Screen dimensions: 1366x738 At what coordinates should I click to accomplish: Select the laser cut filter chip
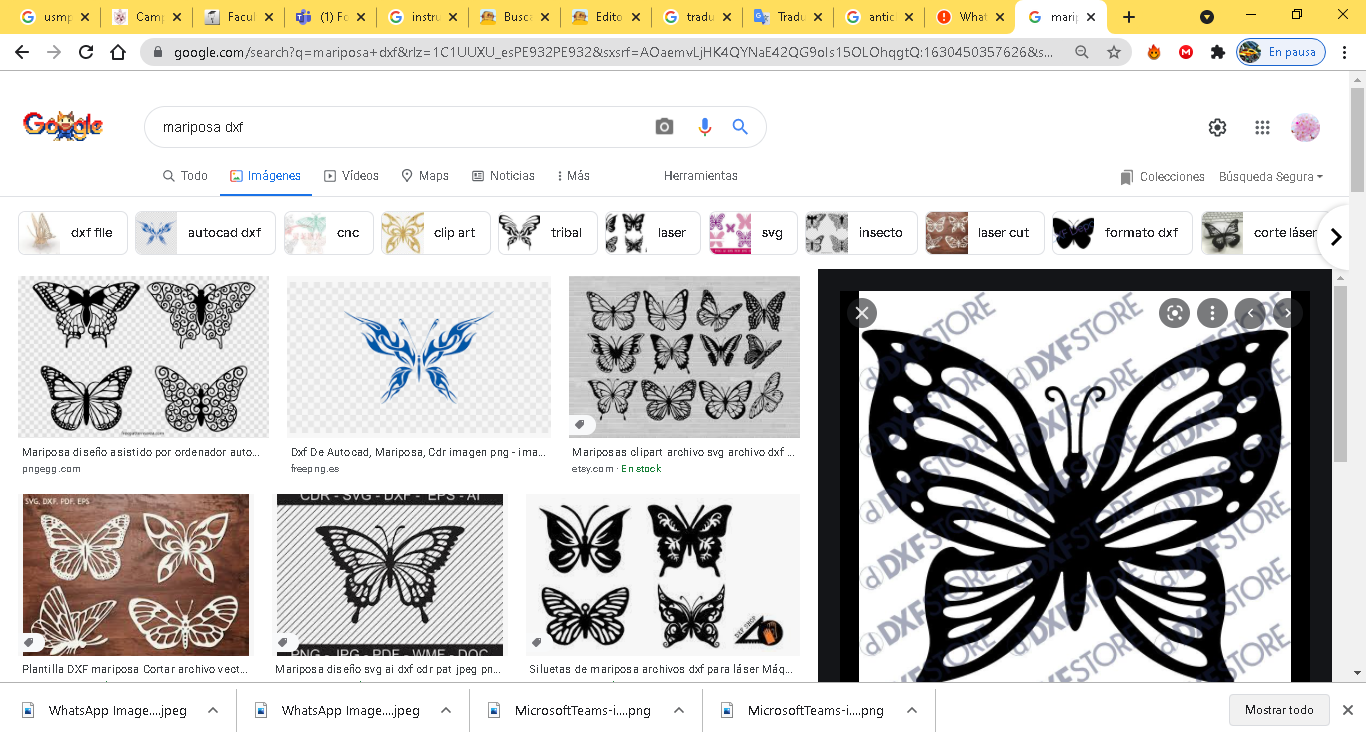click(985, 233)
